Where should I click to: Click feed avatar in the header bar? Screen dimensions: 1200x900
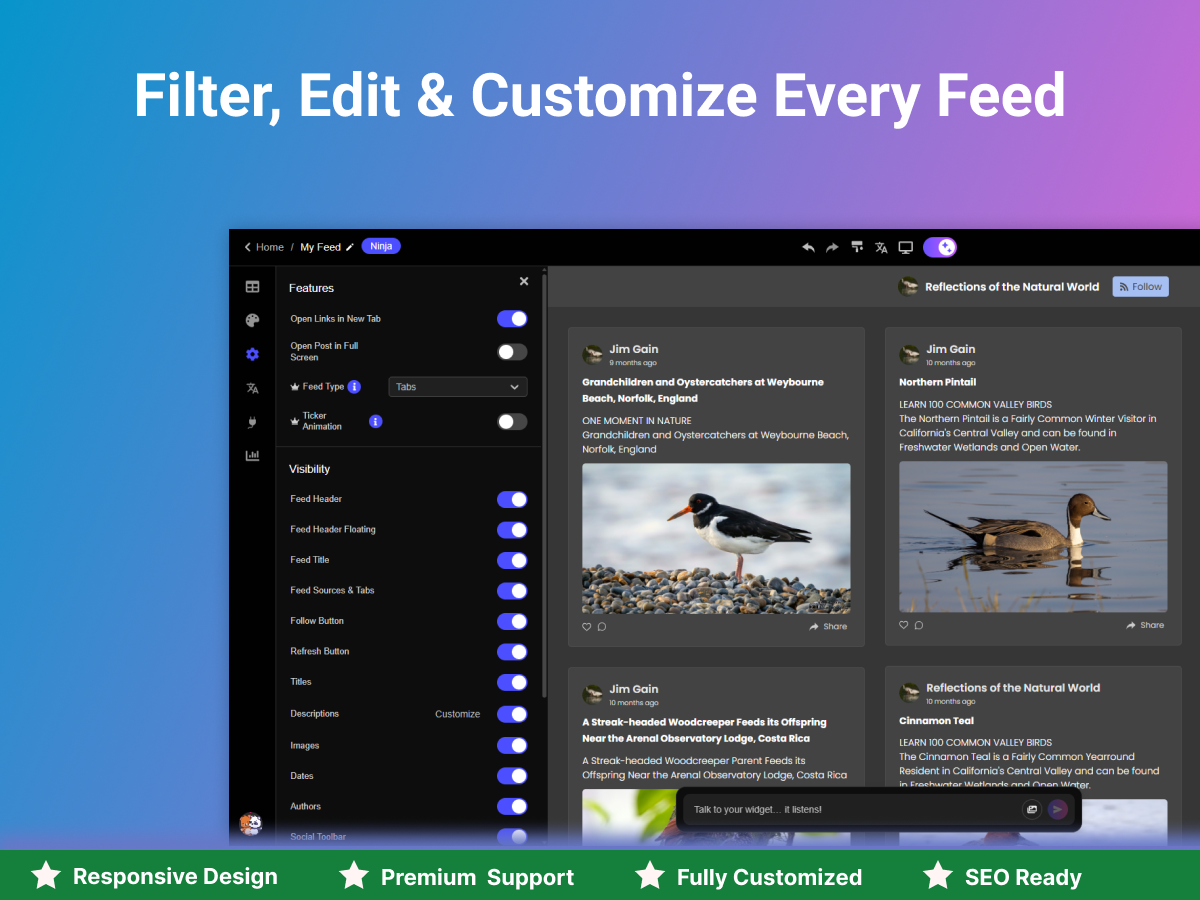pyautogui.click(x=908, y=287)
